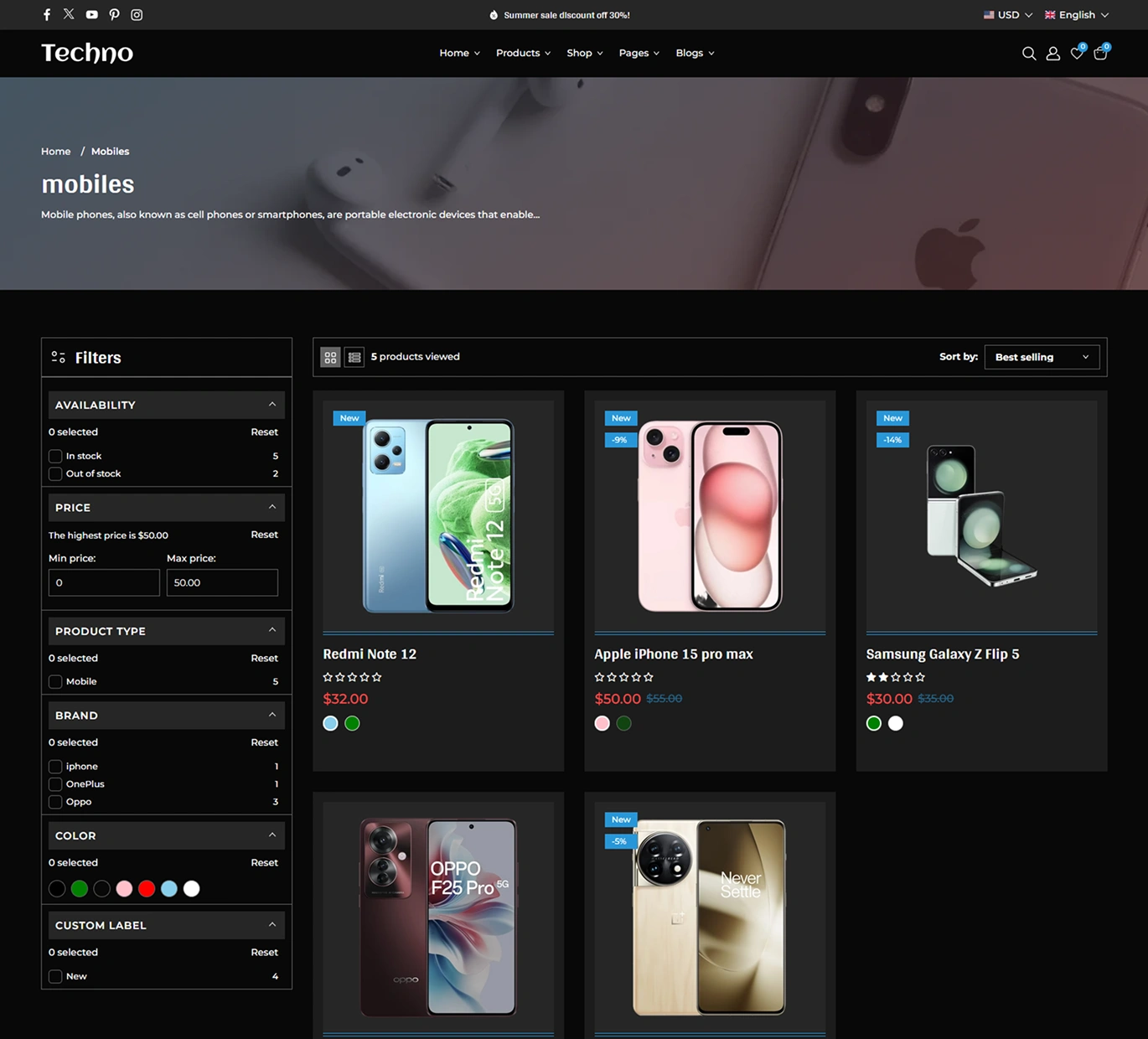The image size is (1148, 1039).
Task: Reset the Price filter
Action: [x=264, y=535]
